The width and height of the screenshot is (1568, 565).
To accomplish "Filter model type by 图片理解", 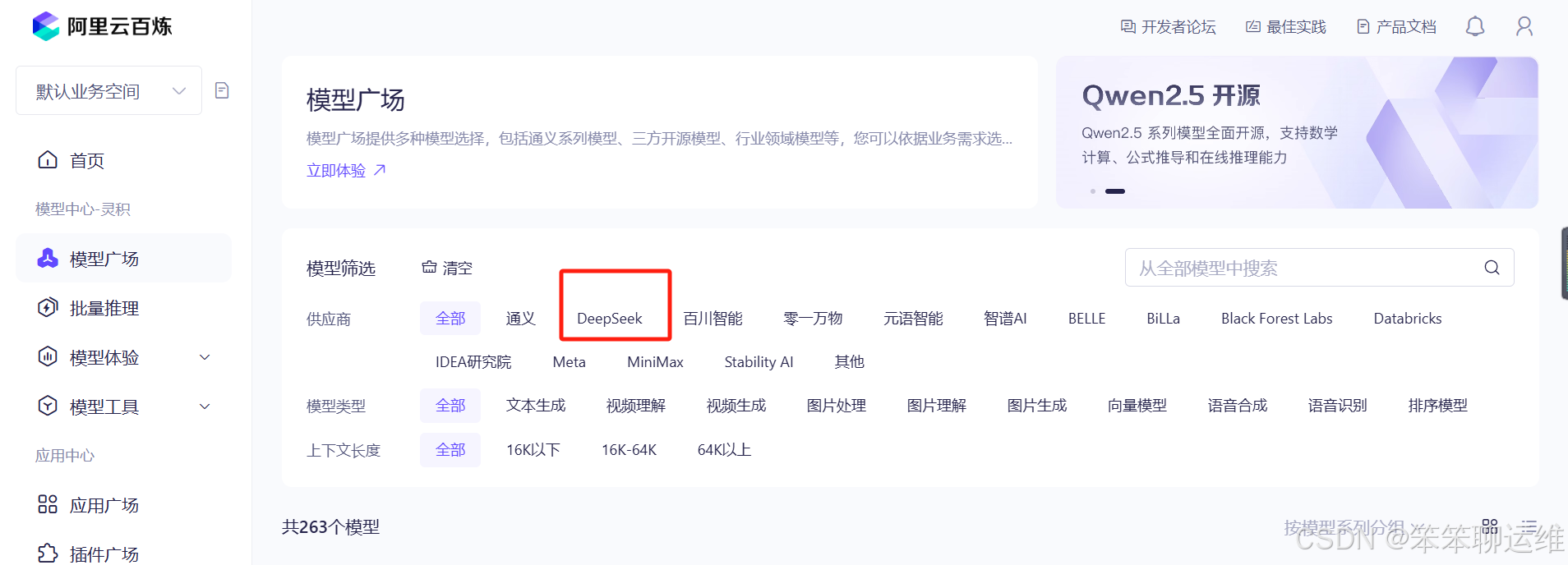I will coord(937,406).
